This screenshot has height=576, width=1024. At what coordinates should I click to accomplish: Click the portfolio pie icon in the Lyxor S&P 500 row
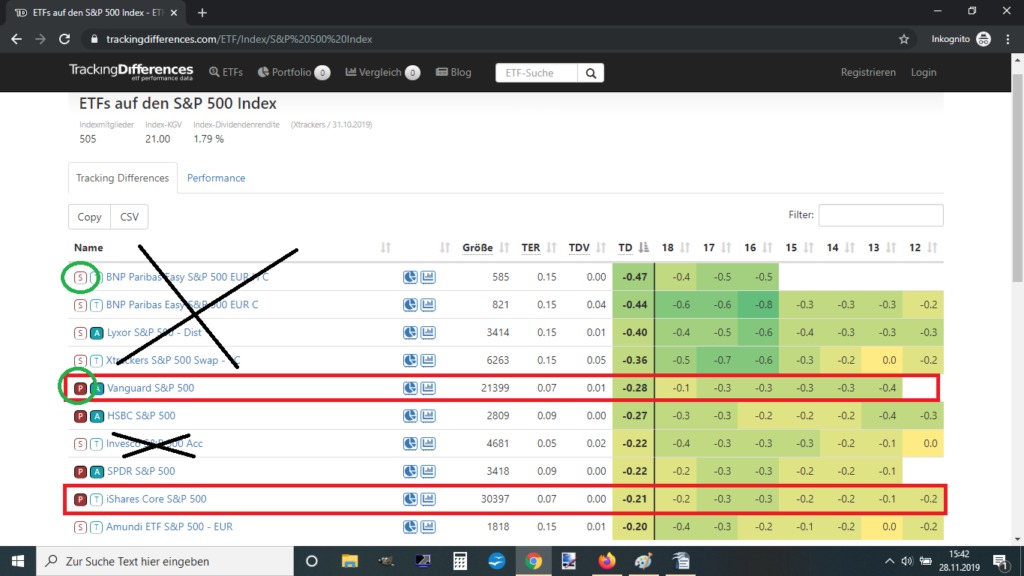410,332
